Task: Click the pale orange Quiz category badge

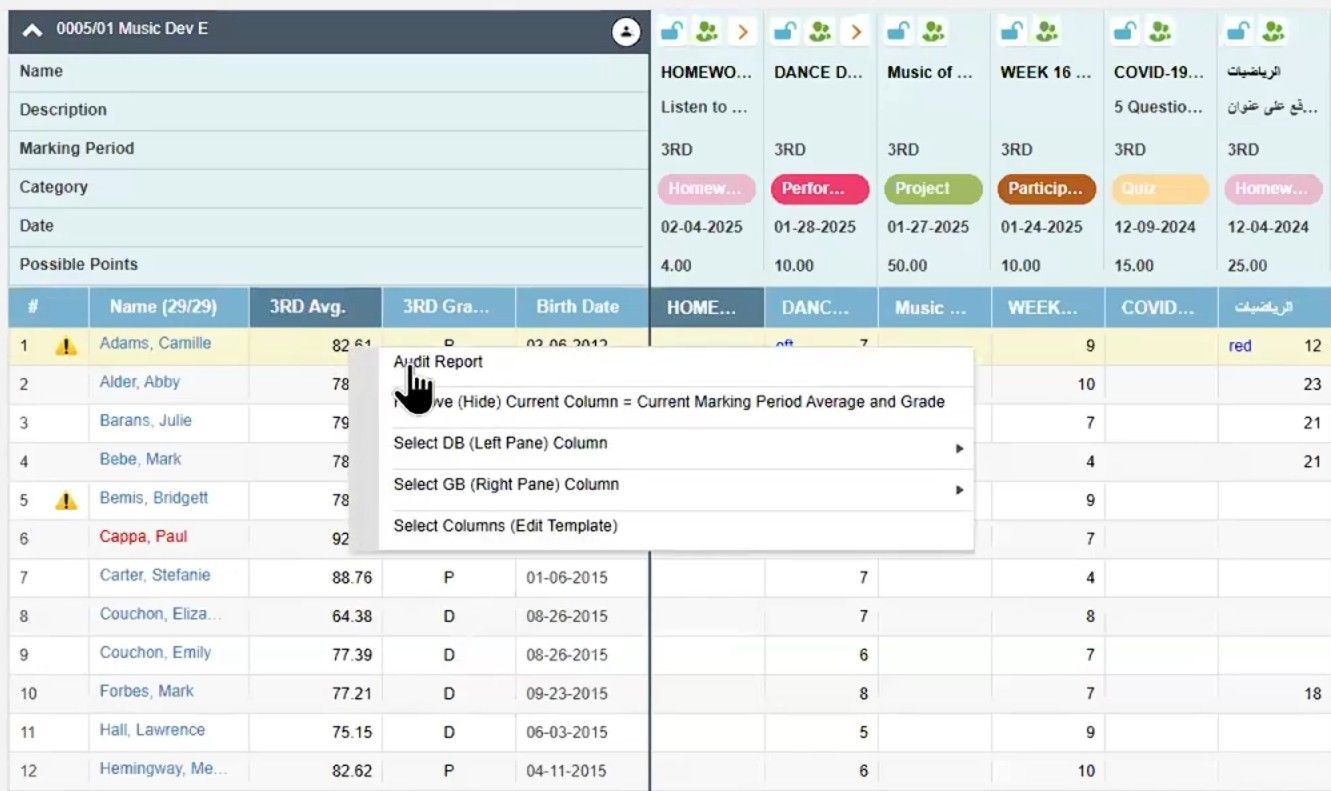Action: pyautogui.click(x=1160, y=188)
